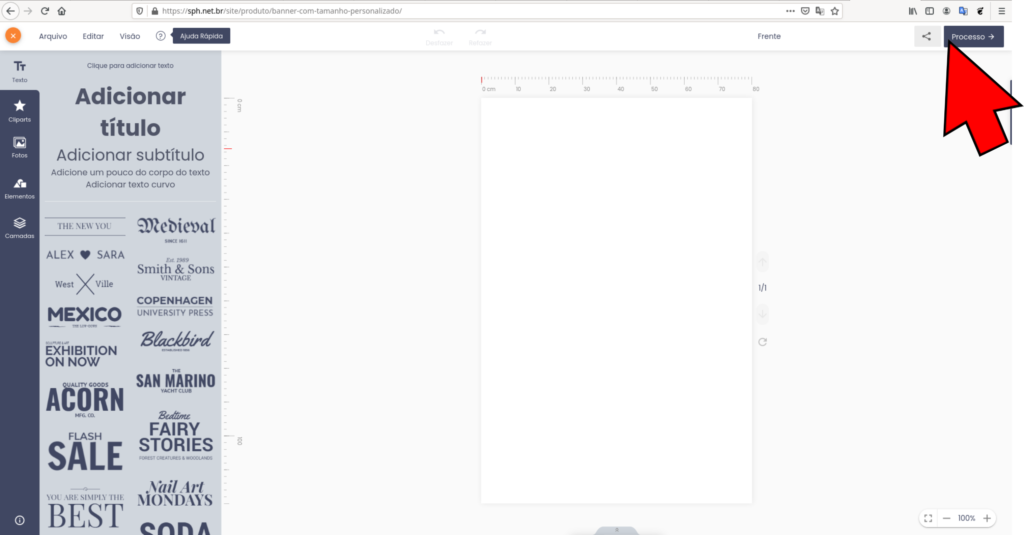Open the Editar menu
Image resolution: width=1024 pixels, height=535 pixels.
tap(93, 36)
